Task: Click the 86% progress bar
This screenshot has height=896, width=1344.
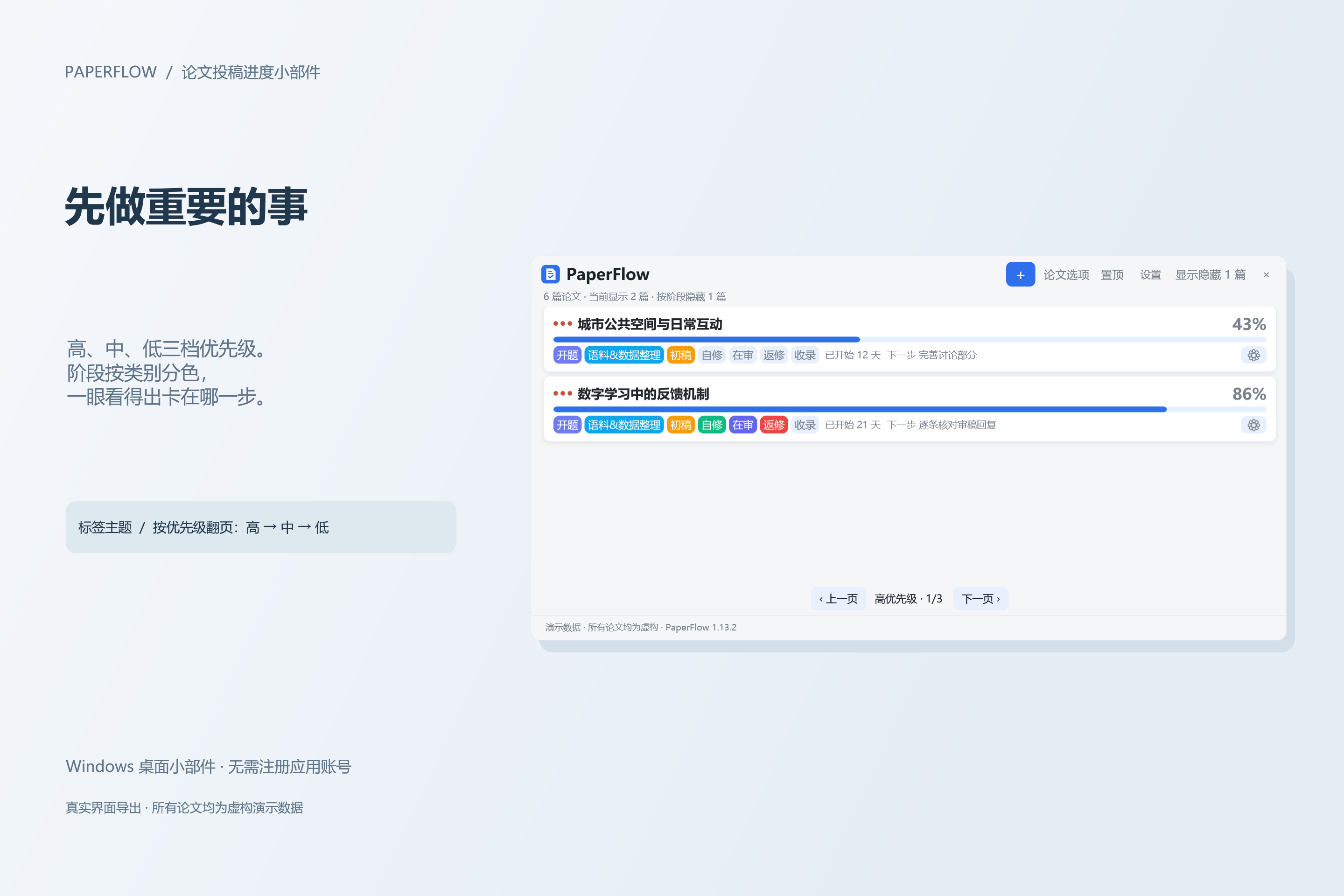Action: pyautogui.click(x=910, y=410)
